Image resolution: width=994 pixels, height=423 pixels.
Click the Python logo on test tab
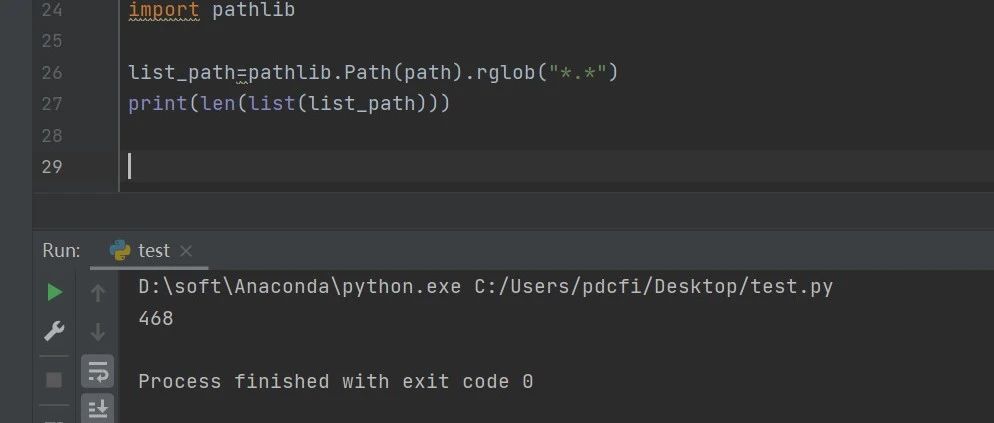(120, 251)
